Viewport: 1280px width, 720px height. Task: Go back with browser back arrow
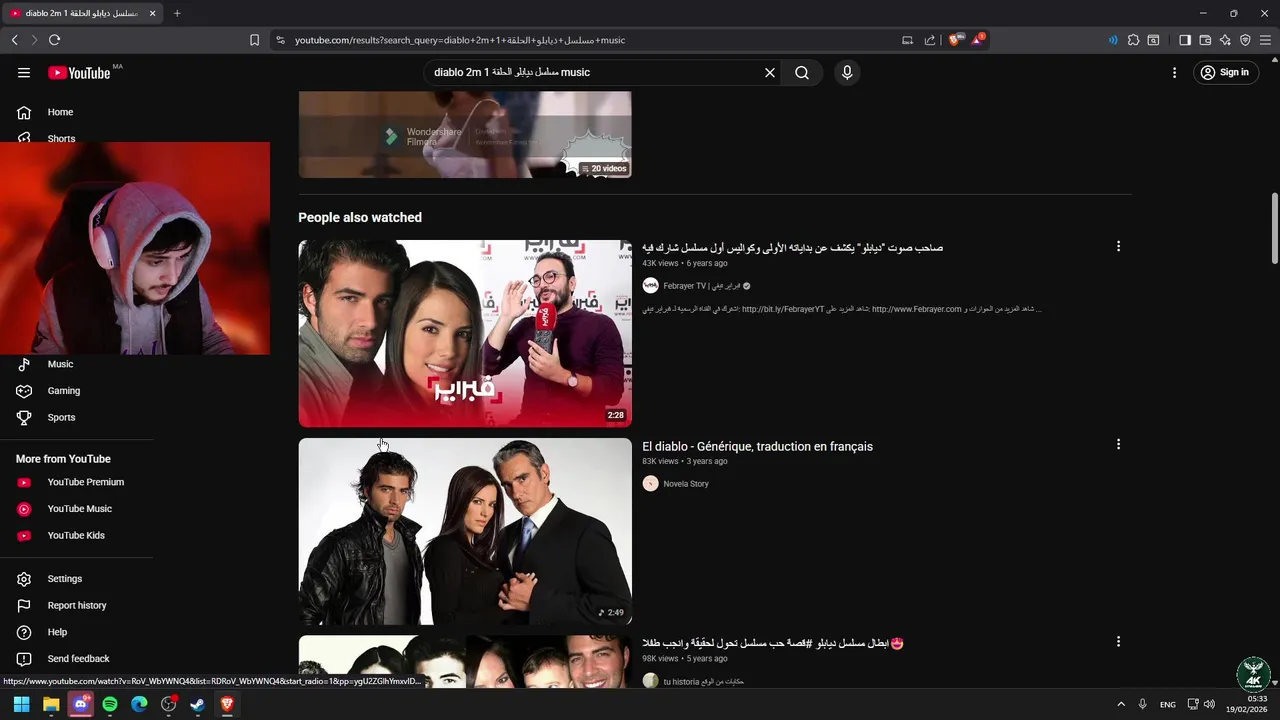click(15, 40)
